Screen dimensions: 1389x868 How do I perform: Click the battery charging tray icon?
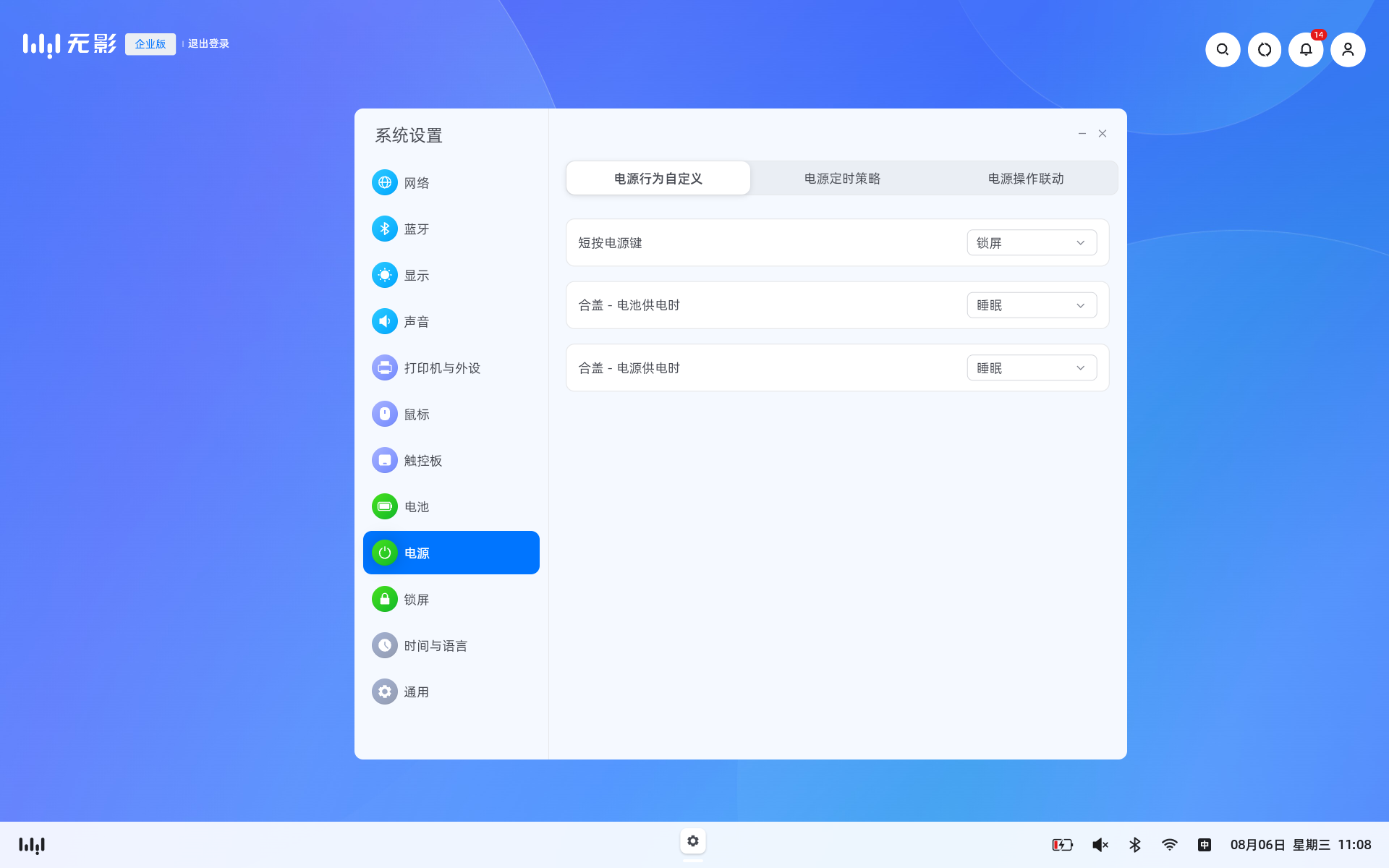point(1062,845)
